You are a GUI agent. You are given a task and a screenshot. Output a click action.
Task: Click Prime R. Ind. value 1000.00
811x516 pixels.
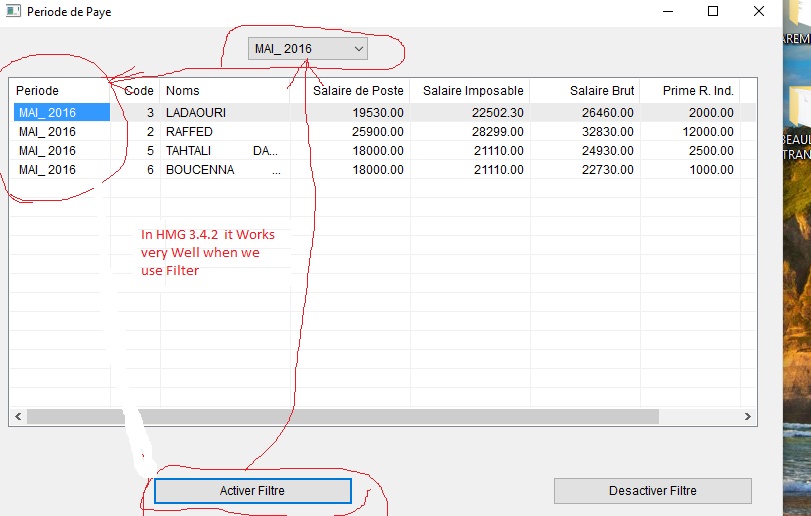(711, 170)
